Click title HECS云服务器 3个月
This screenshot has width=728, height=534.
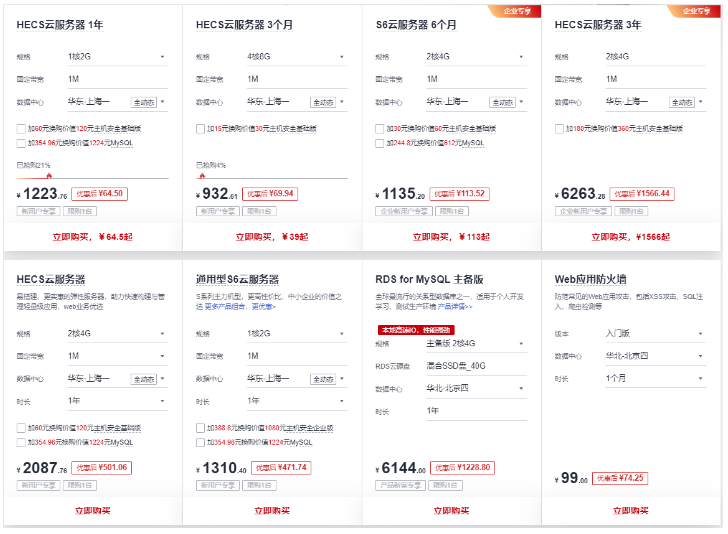[x=244, y=25]
